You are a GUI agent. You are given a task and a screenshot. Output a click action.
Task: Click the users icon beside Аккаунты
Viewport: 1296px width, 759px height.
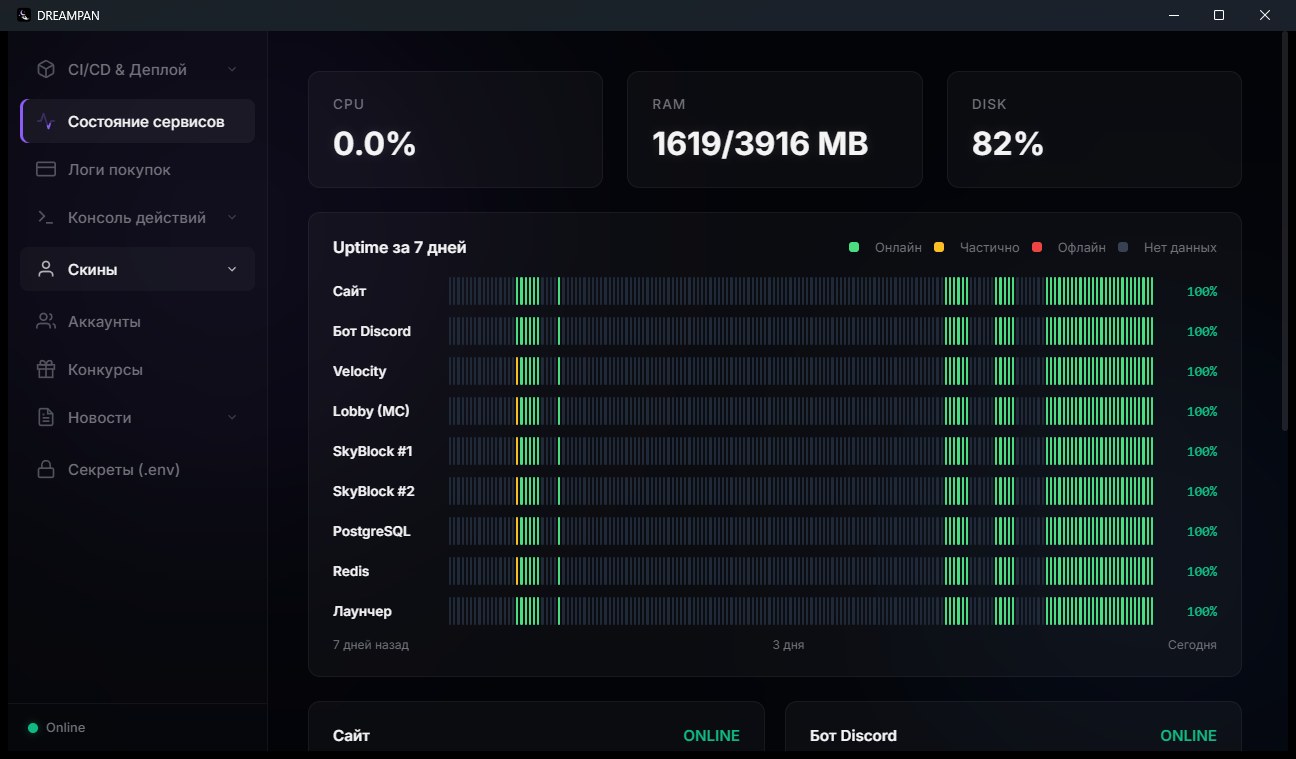tap(45, 321)
